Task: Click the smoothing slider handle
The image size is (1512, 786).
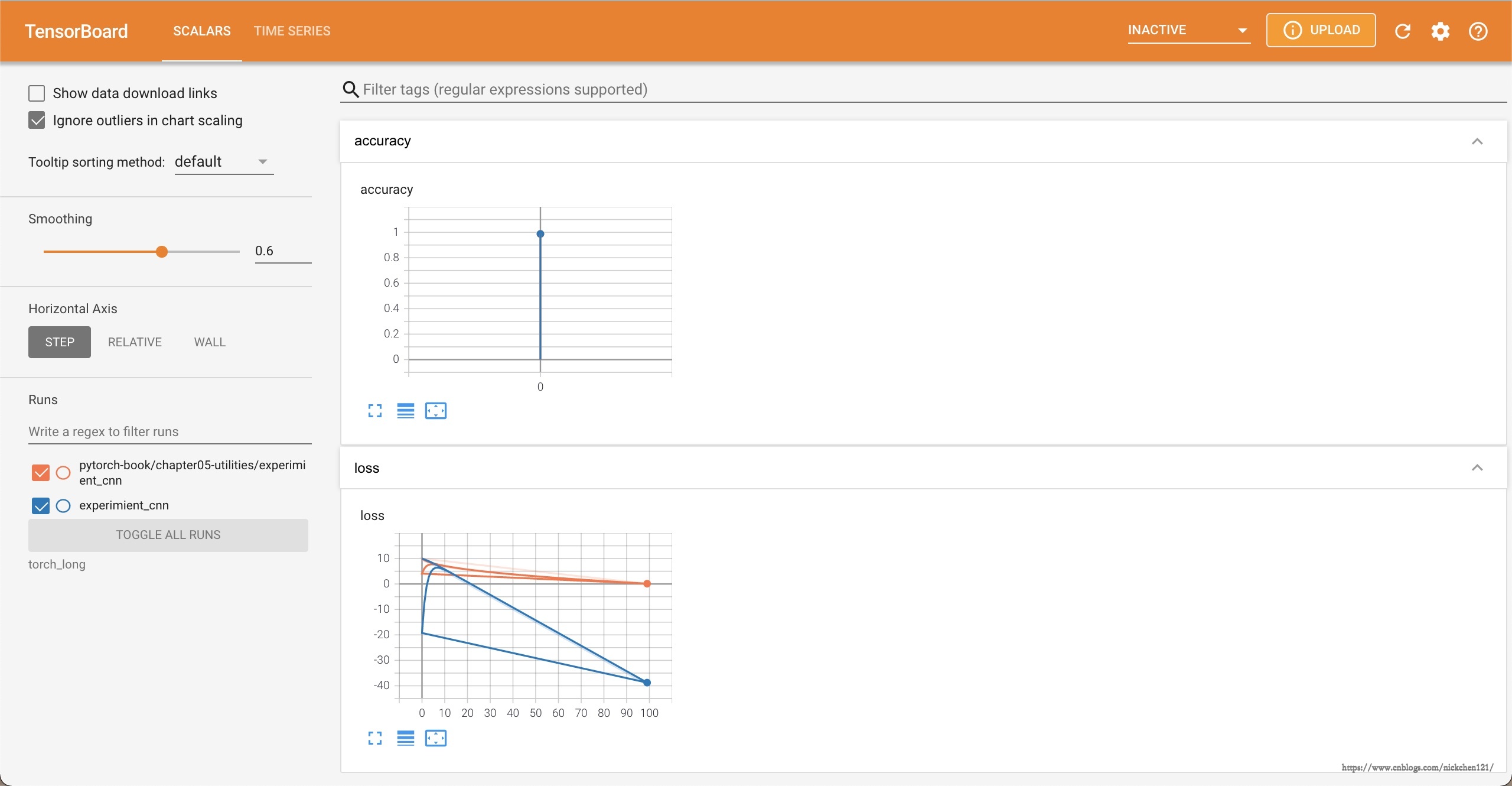Action: 162,252
